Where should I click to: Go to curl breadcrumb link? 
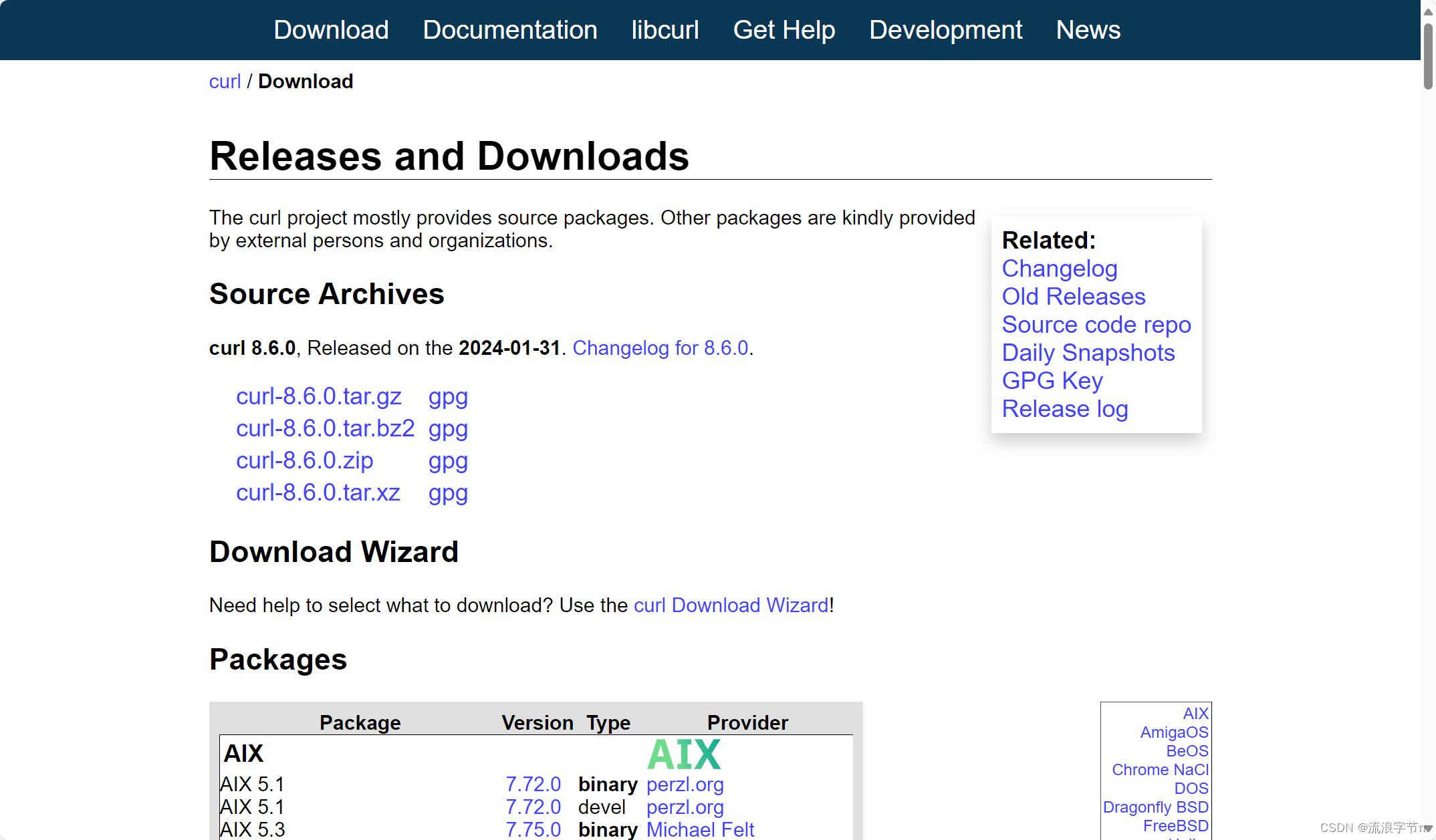click(225, 82)
